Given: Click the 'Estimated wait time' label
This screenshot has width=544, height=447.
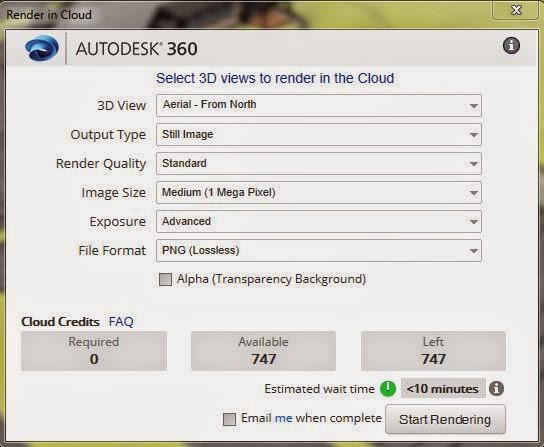Looking at the screenshot, I should [319, 389].
